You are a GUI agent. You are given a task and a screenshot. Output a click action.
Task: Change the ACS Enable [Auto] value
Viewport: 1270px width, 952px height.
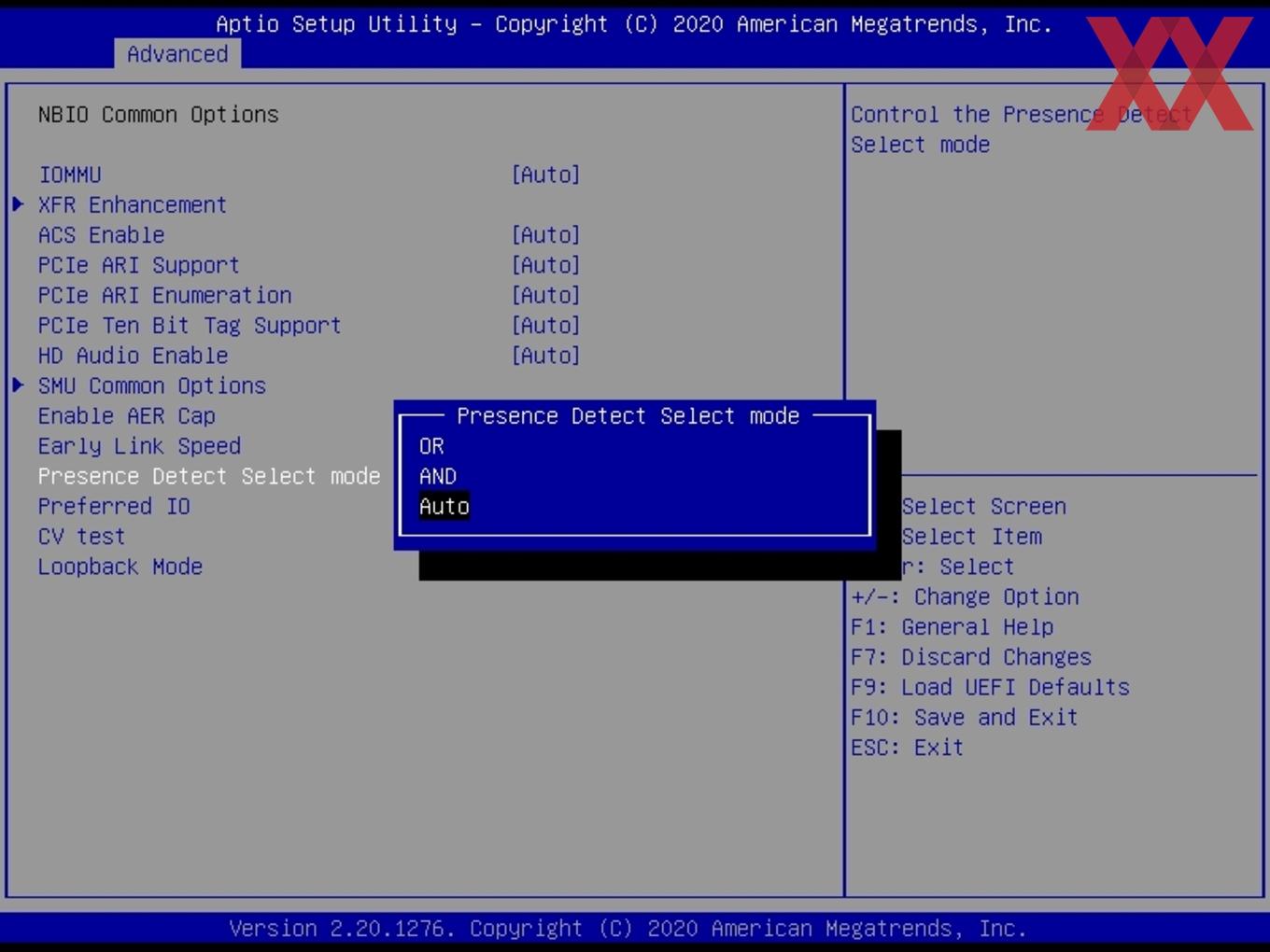(546, 234)
